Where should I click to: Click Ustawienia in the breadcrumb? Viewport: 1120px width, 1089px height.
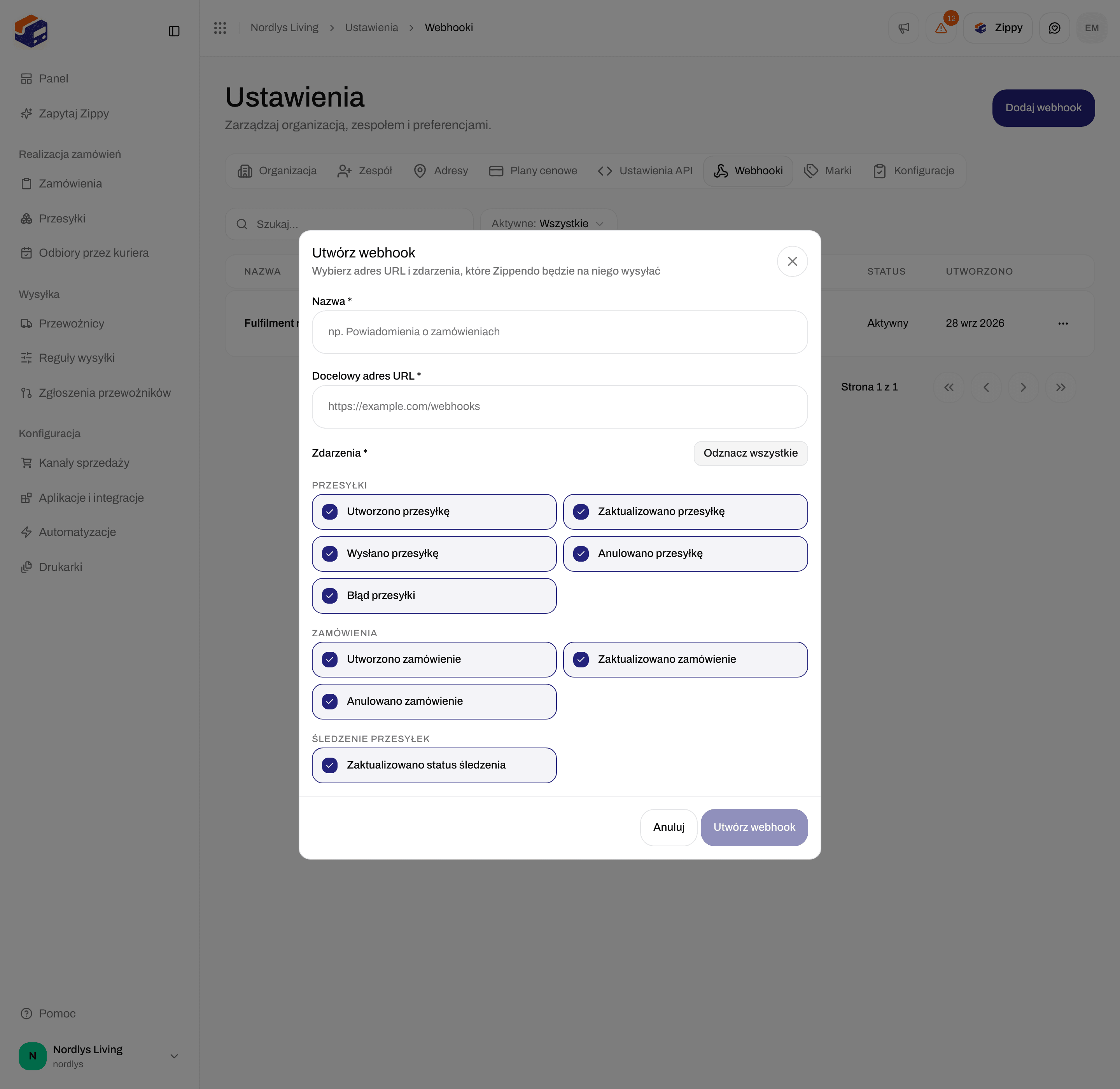point(371,28)
